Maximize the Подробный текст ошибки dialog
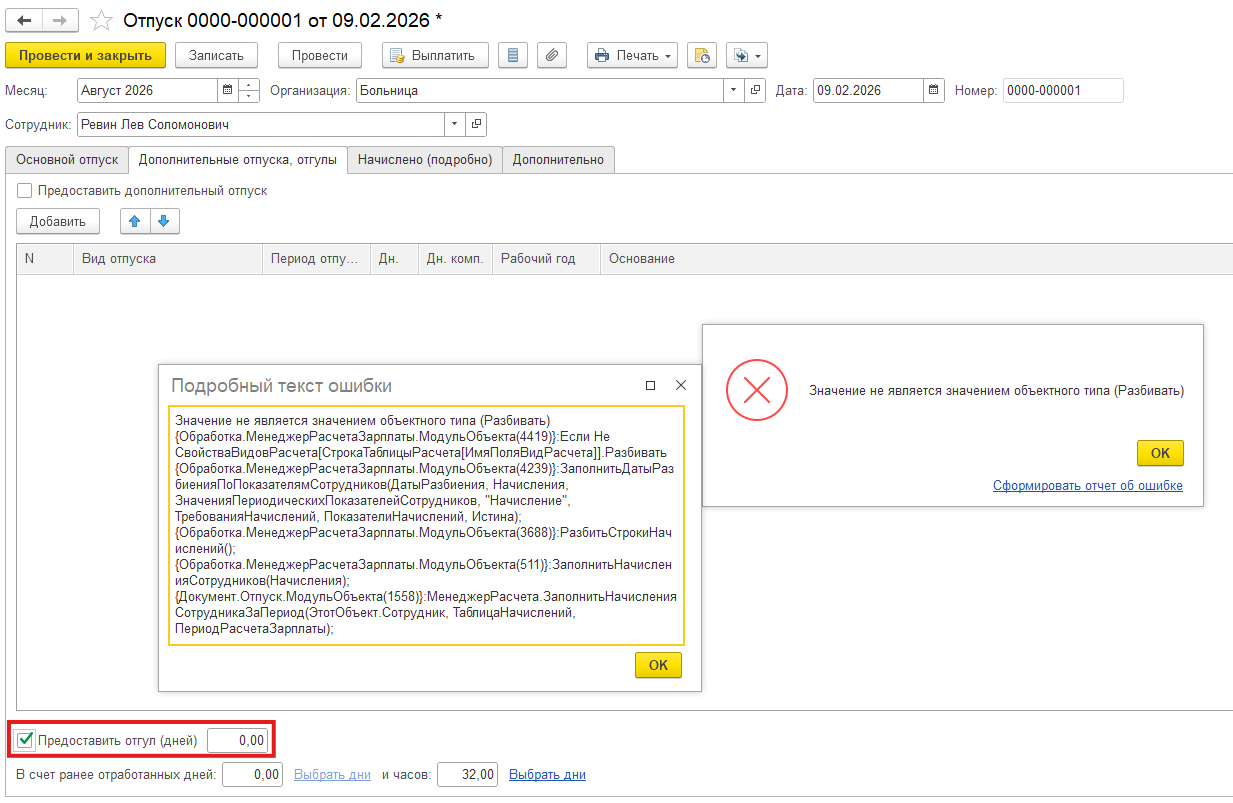The image size is (1233, 803). (650, 385)
